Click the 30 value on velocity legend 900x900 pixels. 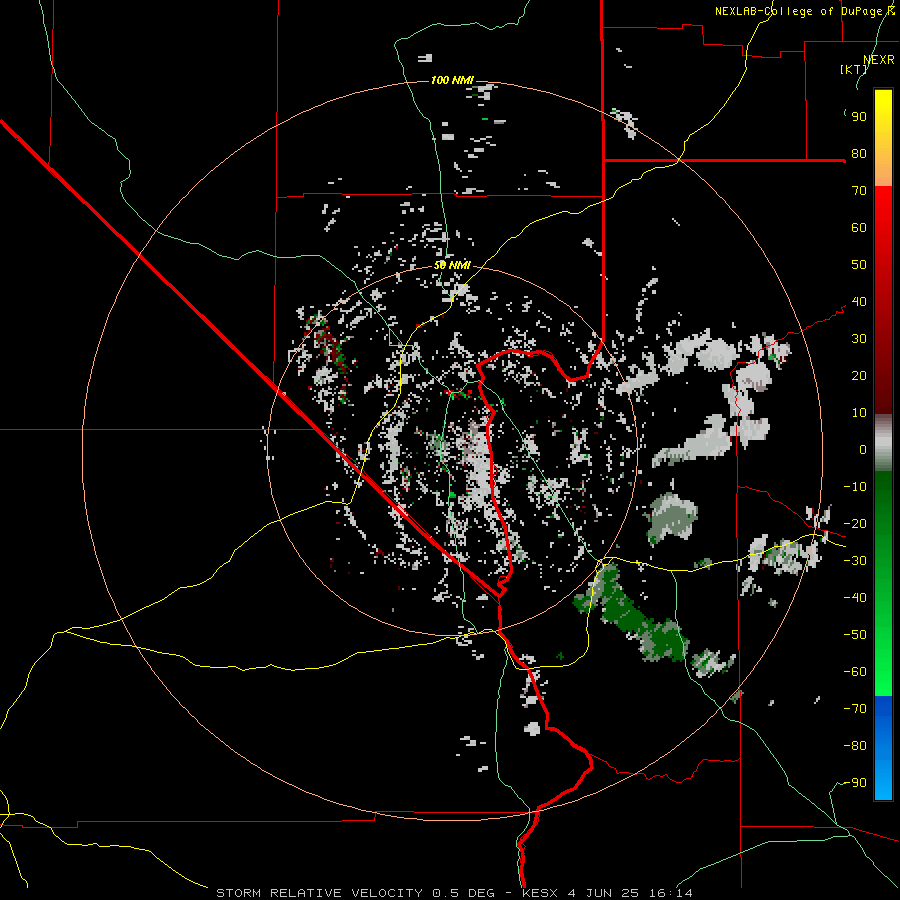[x=859, y=339]
